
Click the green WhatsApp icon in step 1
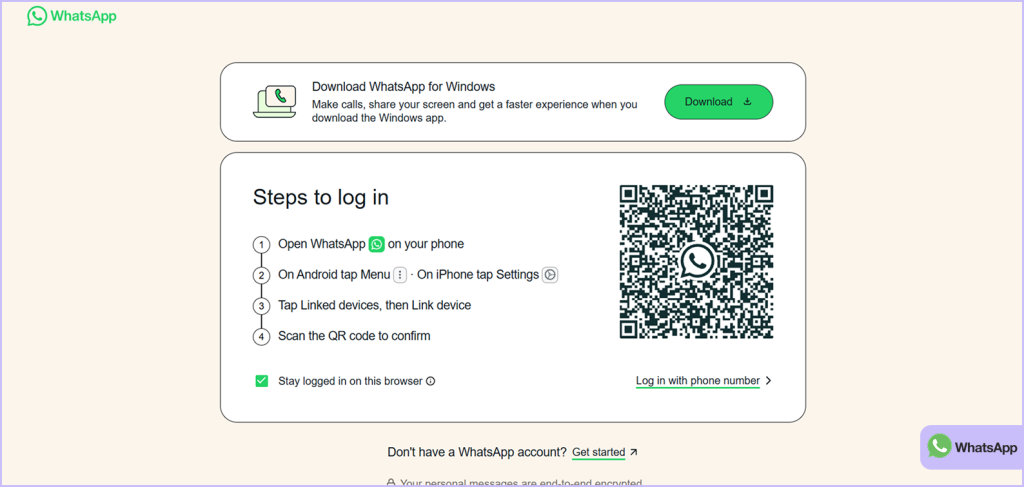click(x=376, y=244)
